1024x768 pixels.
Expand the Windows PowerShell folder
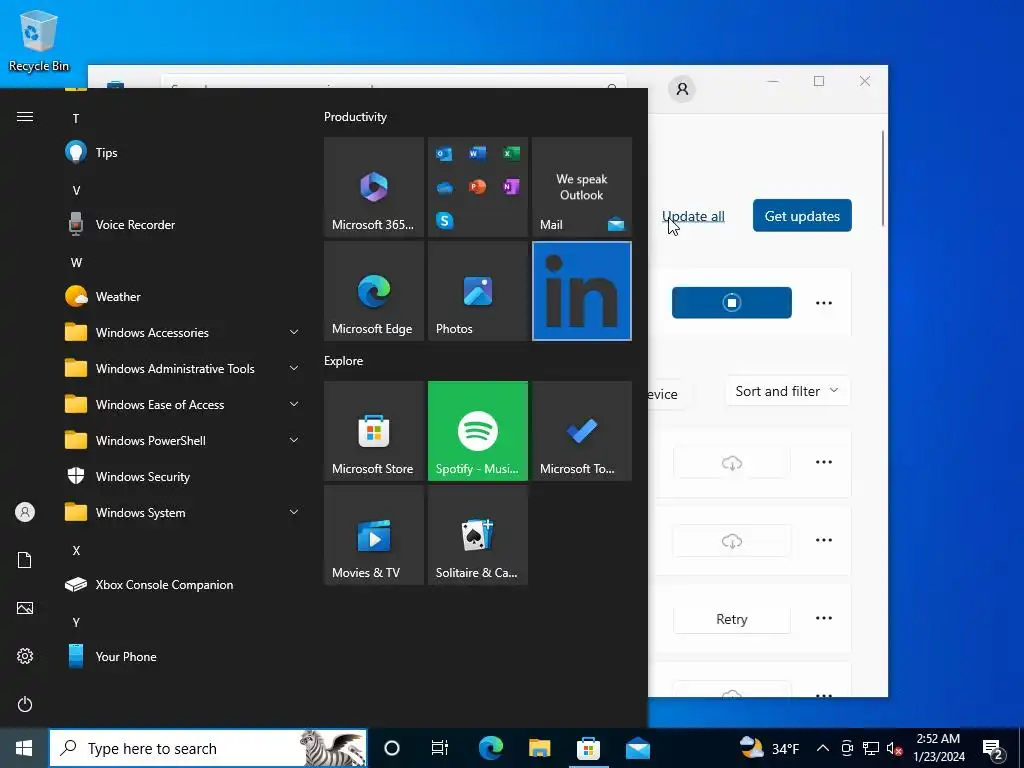point(183,441)
